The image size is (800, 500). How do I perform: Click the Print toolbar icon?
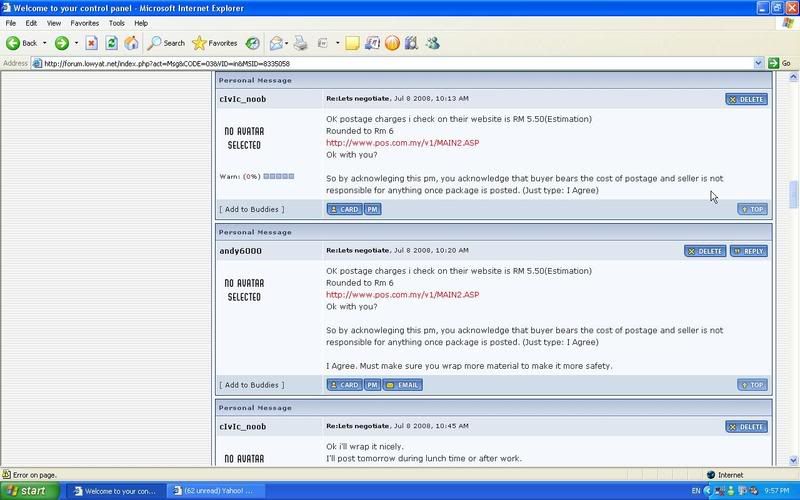[x=300, y=43]
